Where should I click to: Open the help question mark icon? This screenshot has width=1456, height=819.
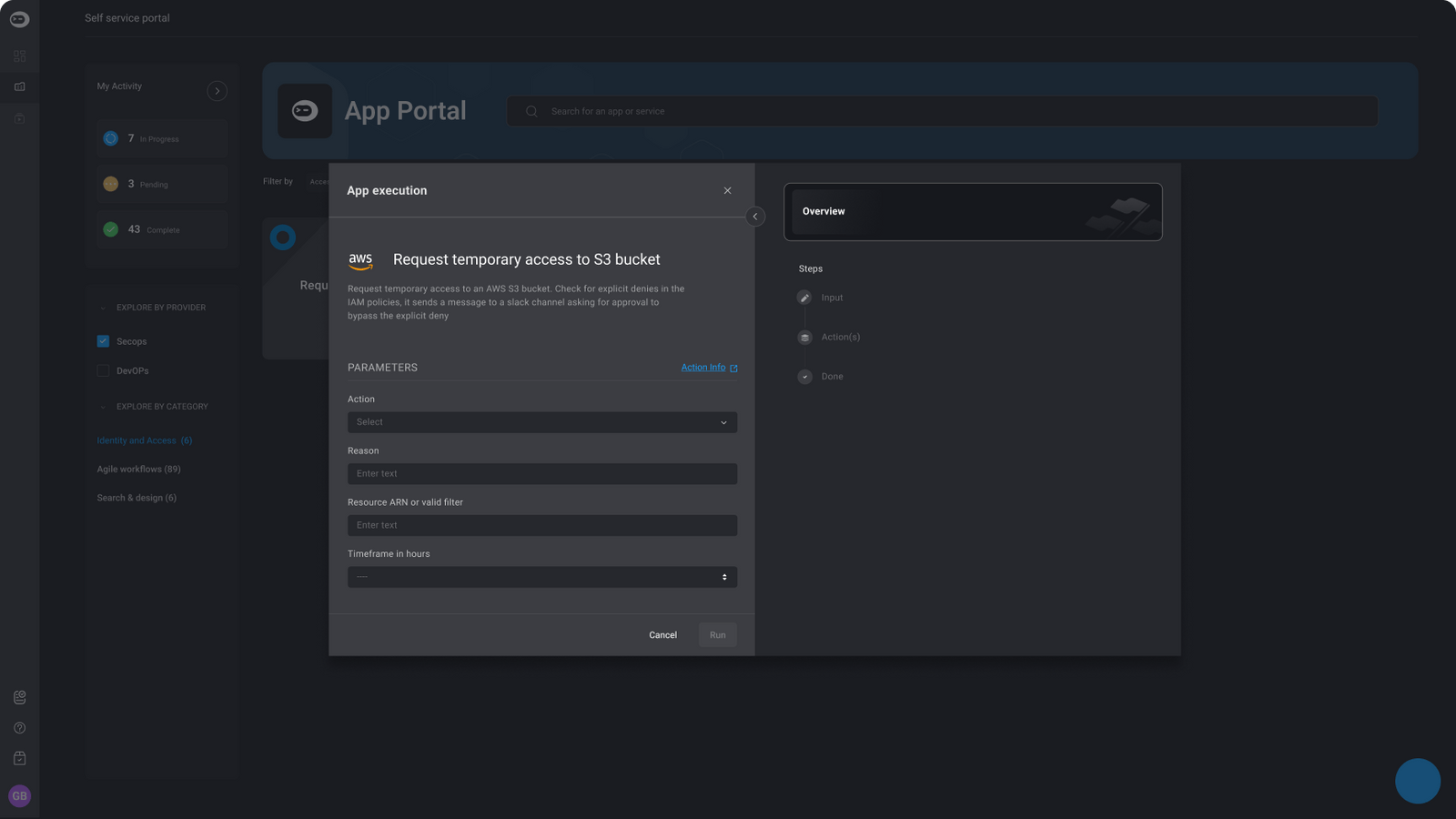click(x=19, y=728)
